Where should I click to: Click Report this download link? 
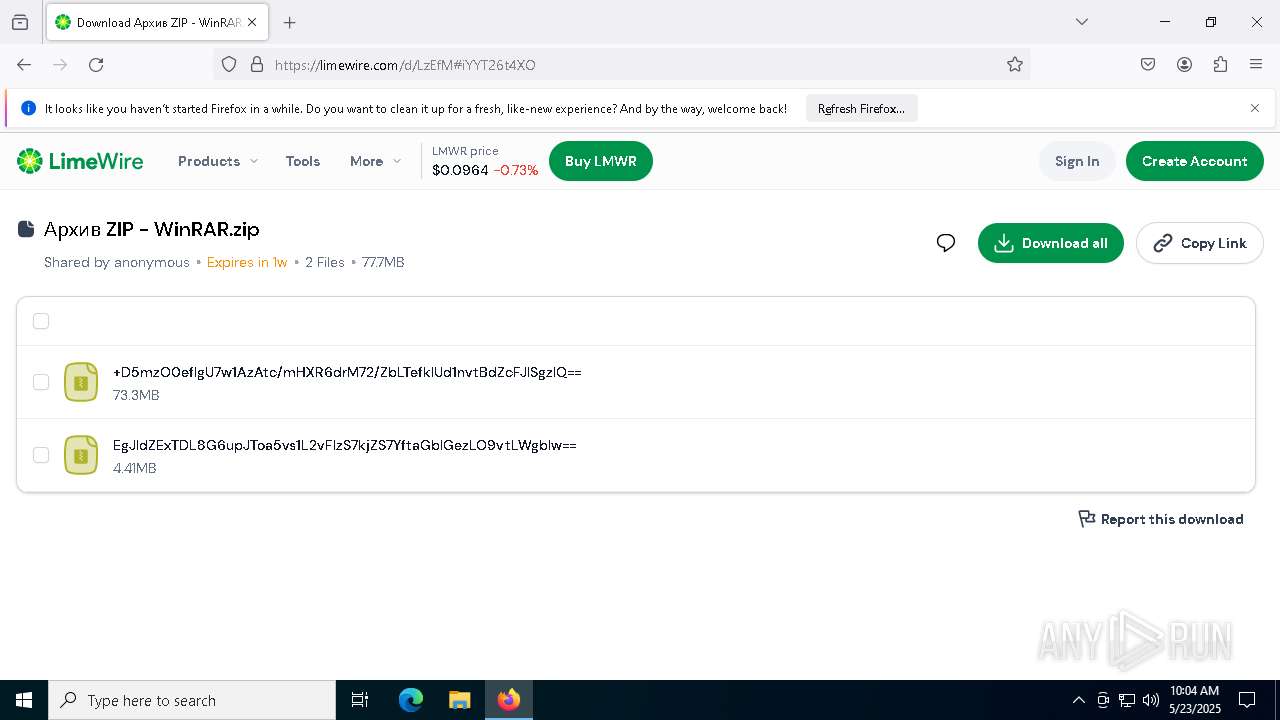pyautogui.click(x=1161, y=519)
